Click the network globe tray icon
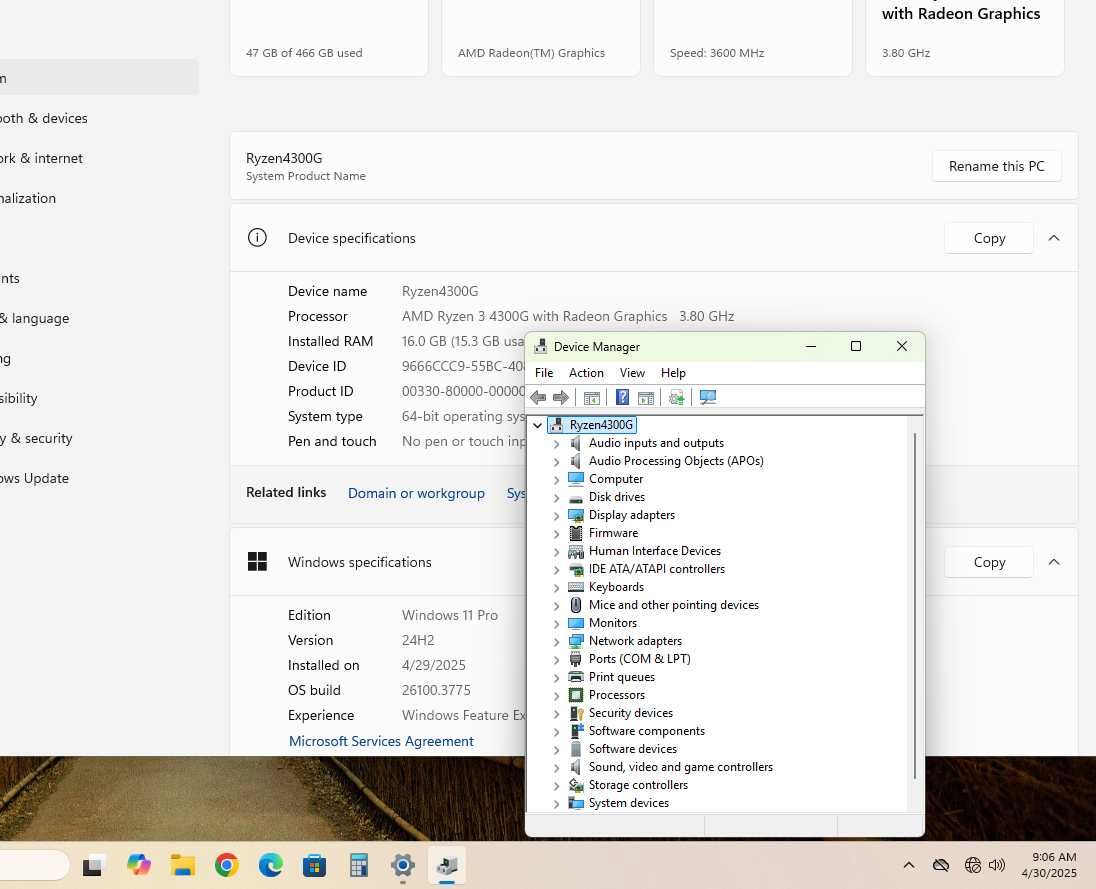1096x889 pixels. [x=972, y=865]
